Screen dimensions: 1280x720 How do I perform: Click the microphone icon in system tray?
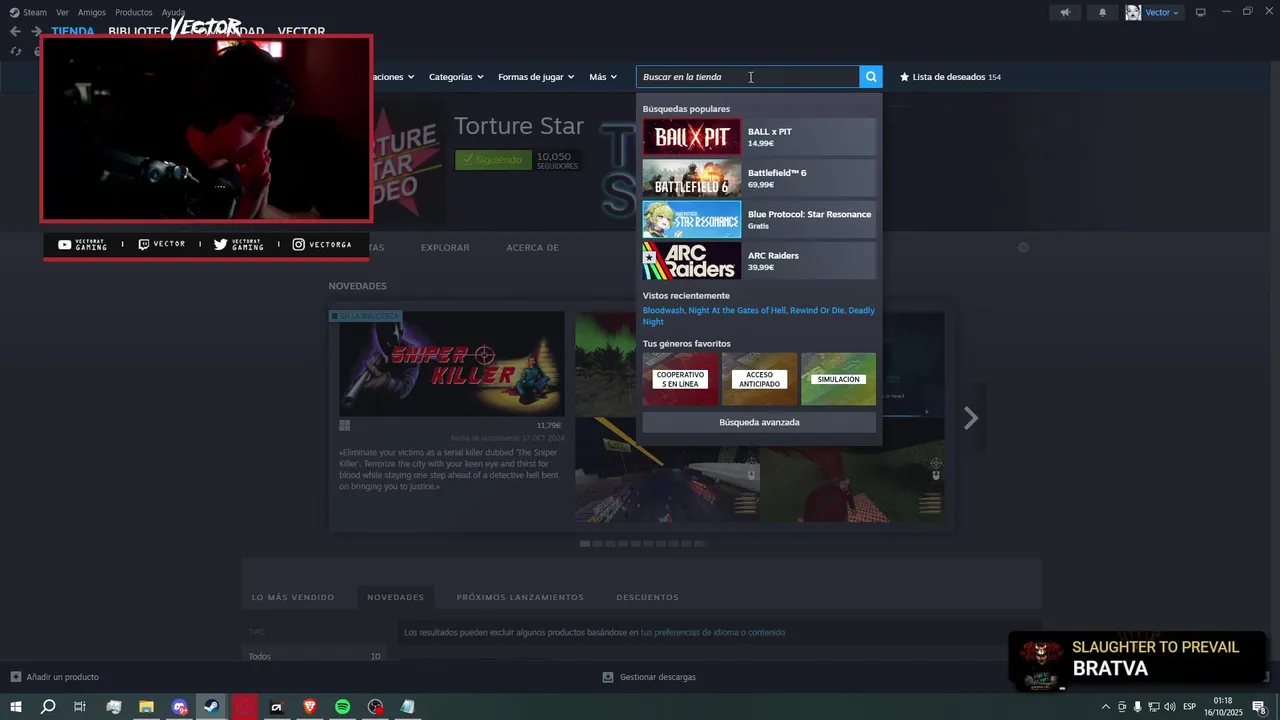coord(1137,707)
